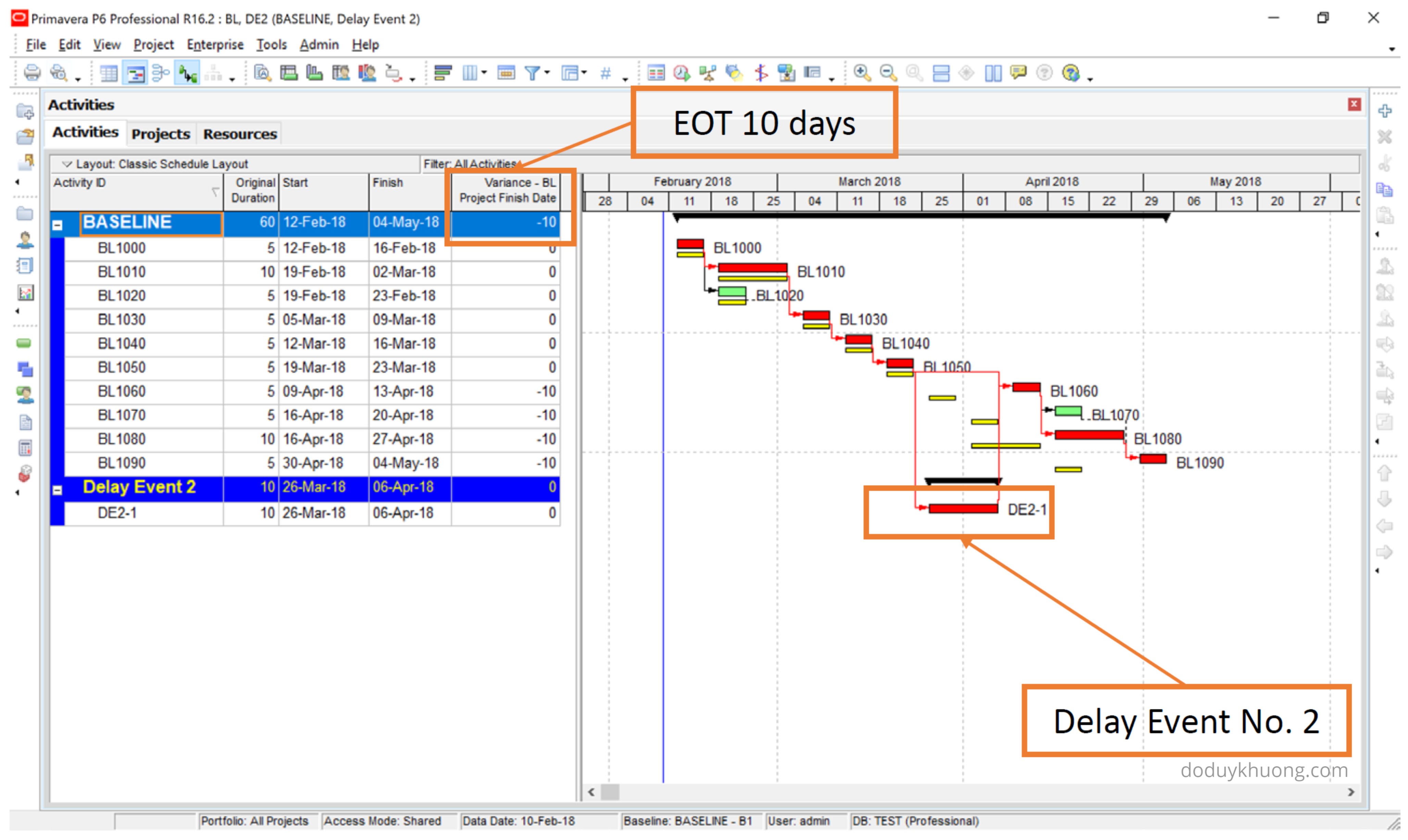The width and height of the screenshot is (1408, 840).
Task: Collapse the BASELINE project group
Action: [57, 225]
